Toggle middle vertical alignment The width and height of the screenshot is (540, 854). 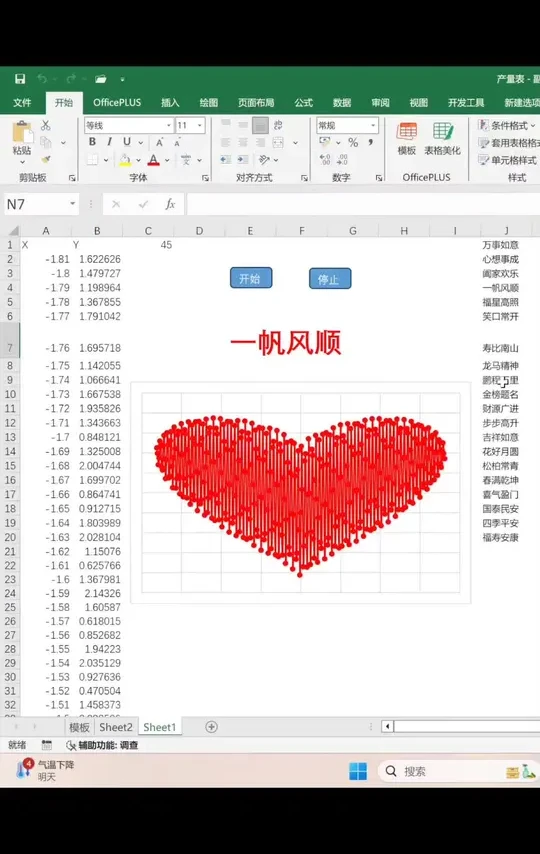[243, 125]
